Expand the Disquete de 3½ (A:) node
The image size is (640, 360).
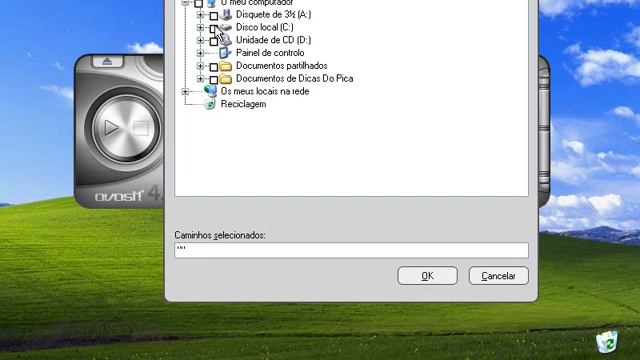[200, 15]
